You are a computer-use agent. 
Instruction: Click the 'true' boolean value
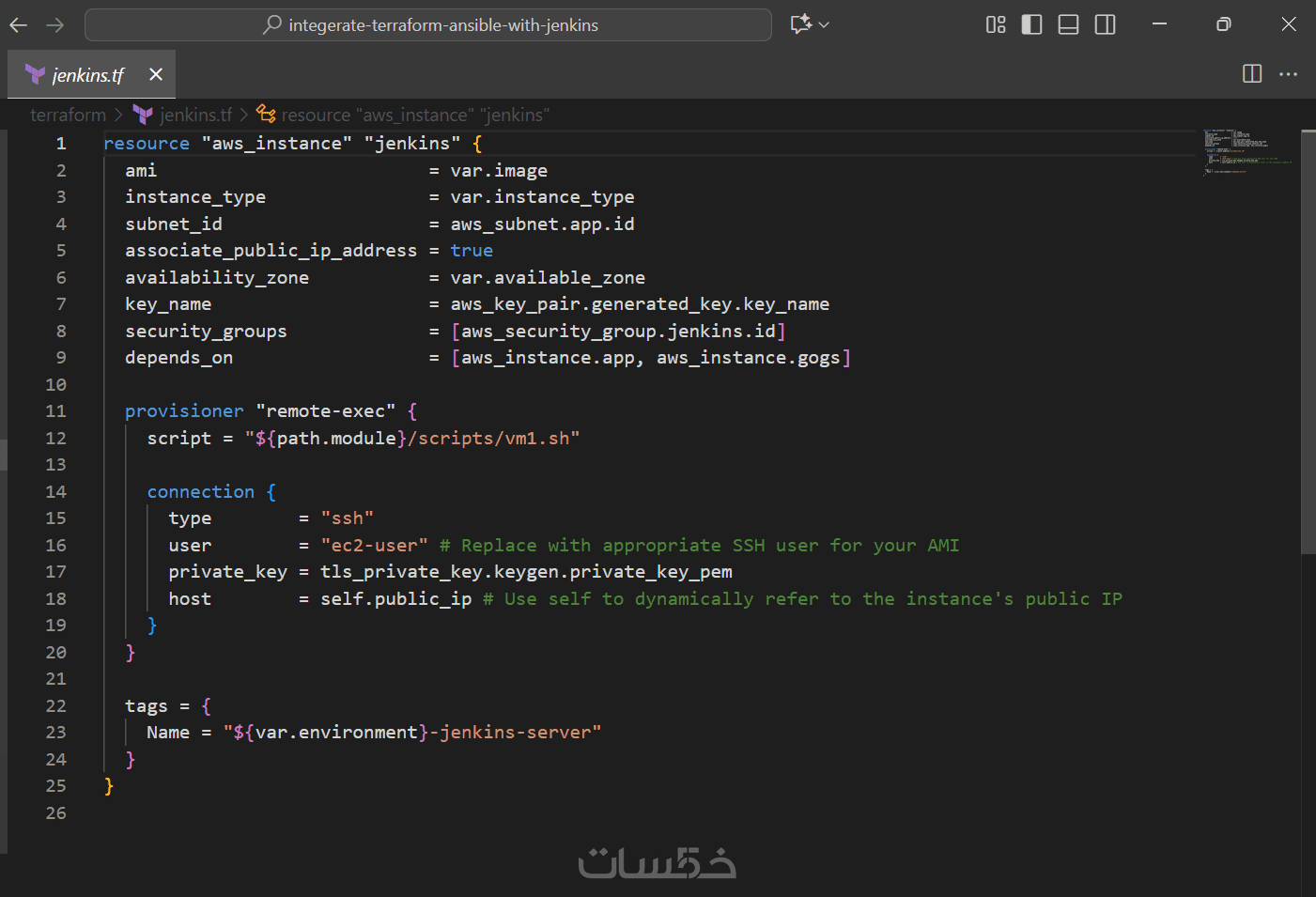(472, 251)
